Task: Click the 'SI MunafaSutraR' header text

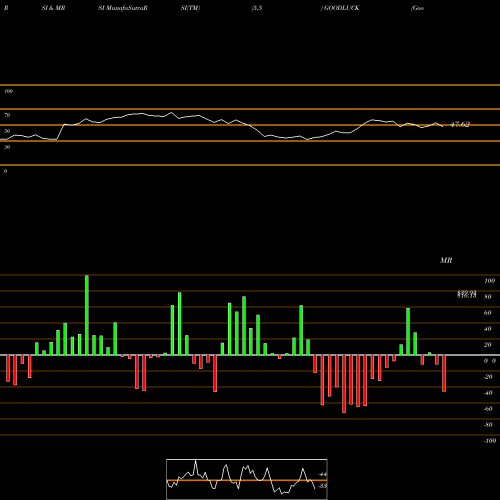Action: (x=123, y=8)
